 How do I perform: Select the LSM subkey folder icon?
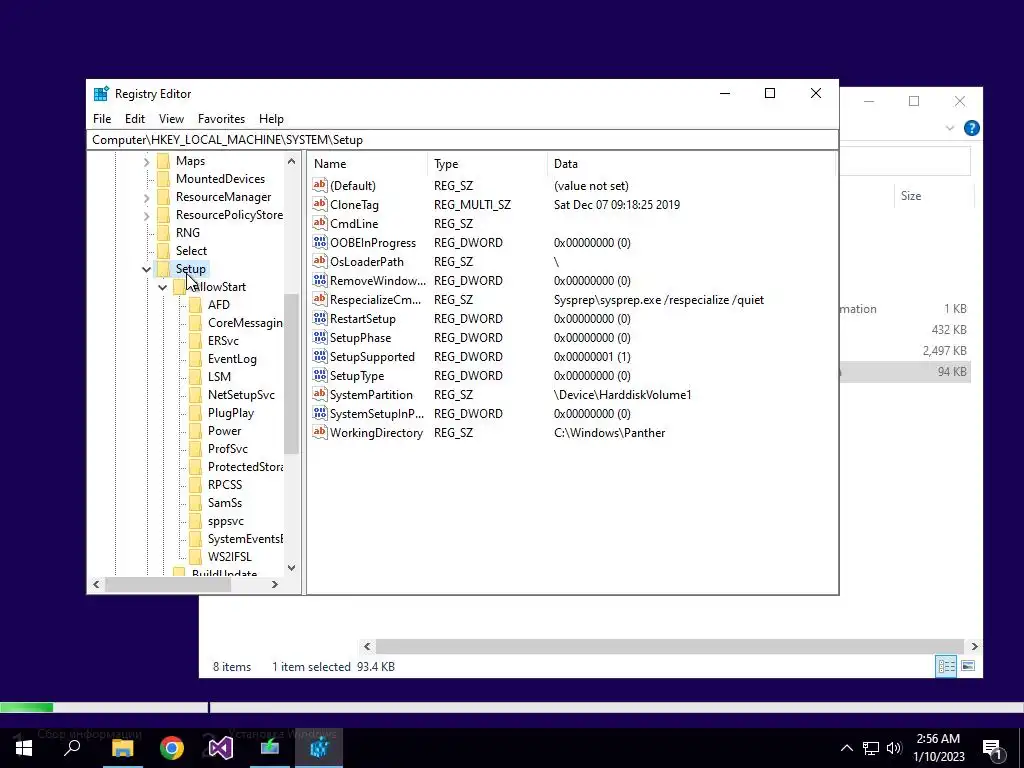coord(195,377)
